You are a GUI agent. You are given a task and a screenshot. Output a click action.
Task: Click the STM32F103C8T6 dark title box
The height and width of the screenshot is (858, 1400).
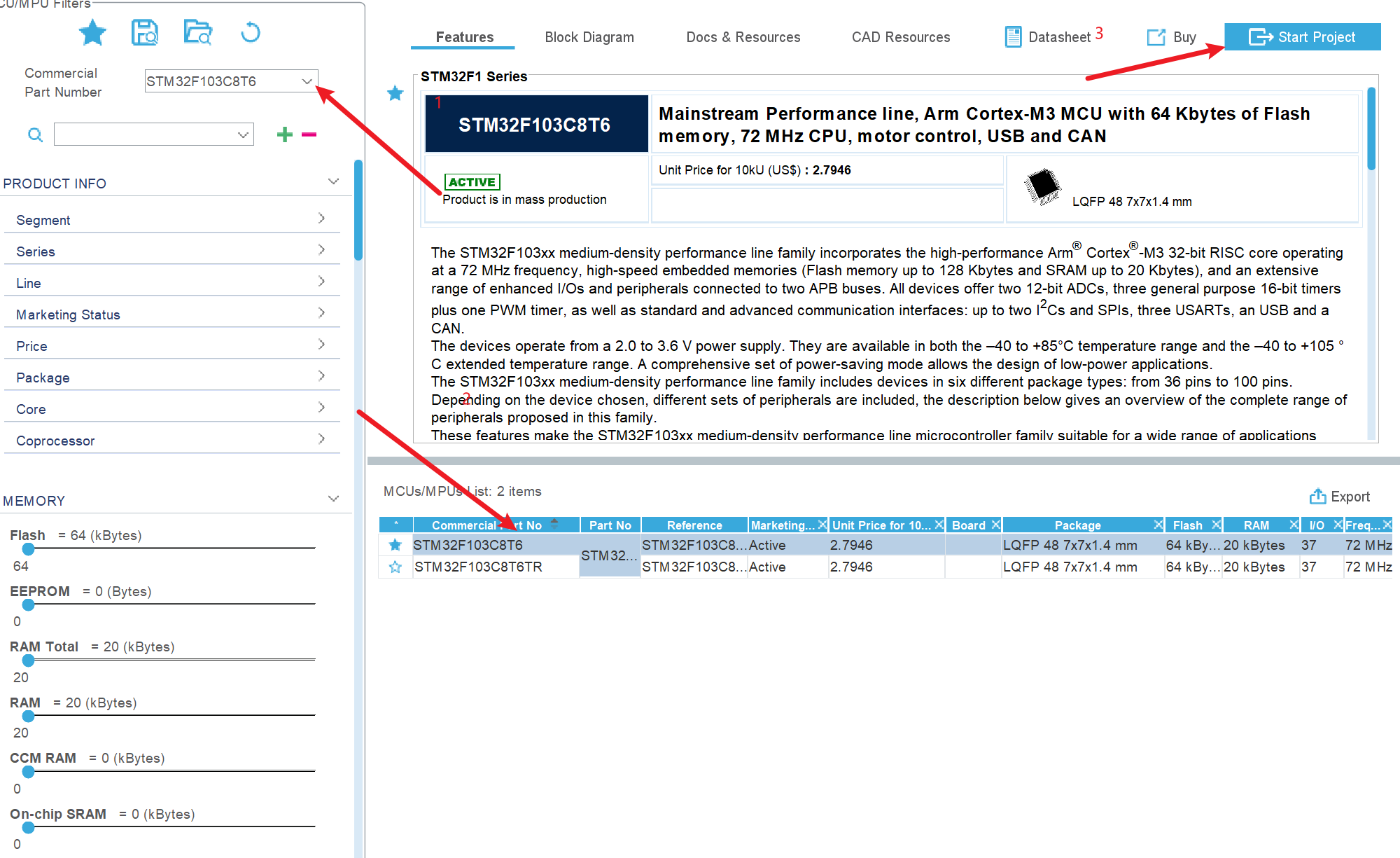point(536,124)
